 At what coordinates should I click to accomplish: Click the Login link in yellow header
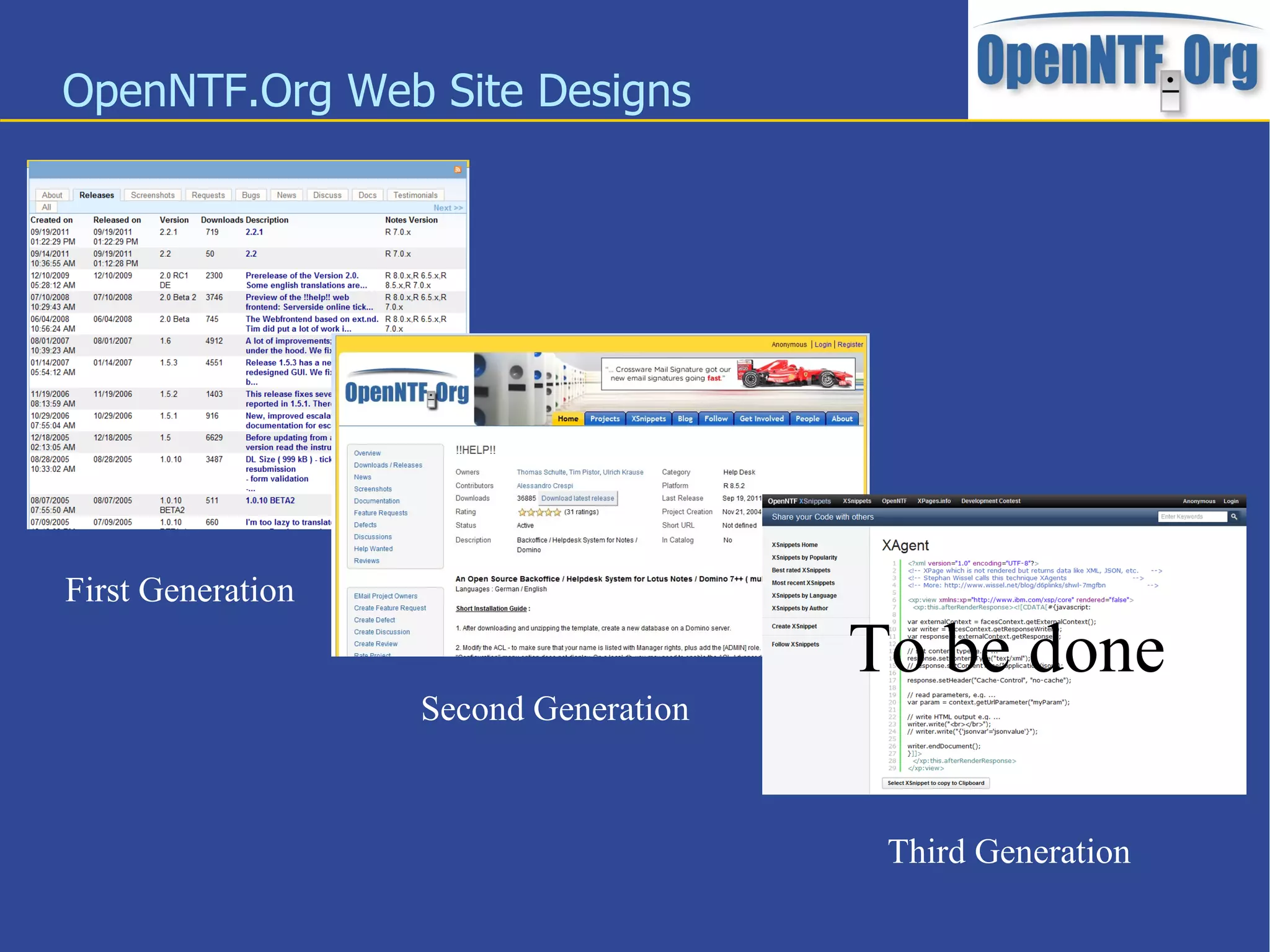coord(823,345)
